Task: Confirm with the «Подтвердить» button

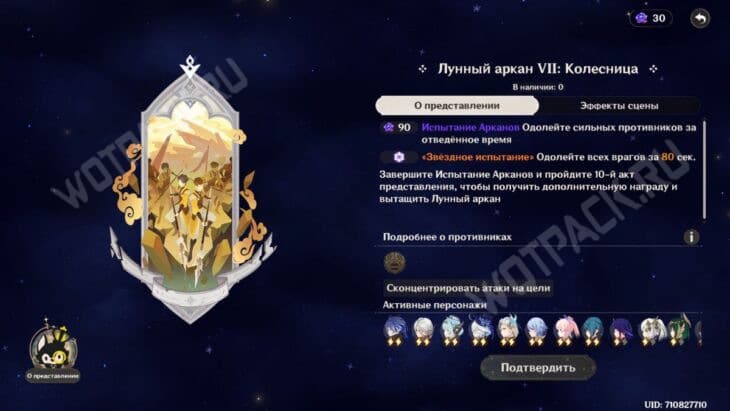Action: coord(538,368)
